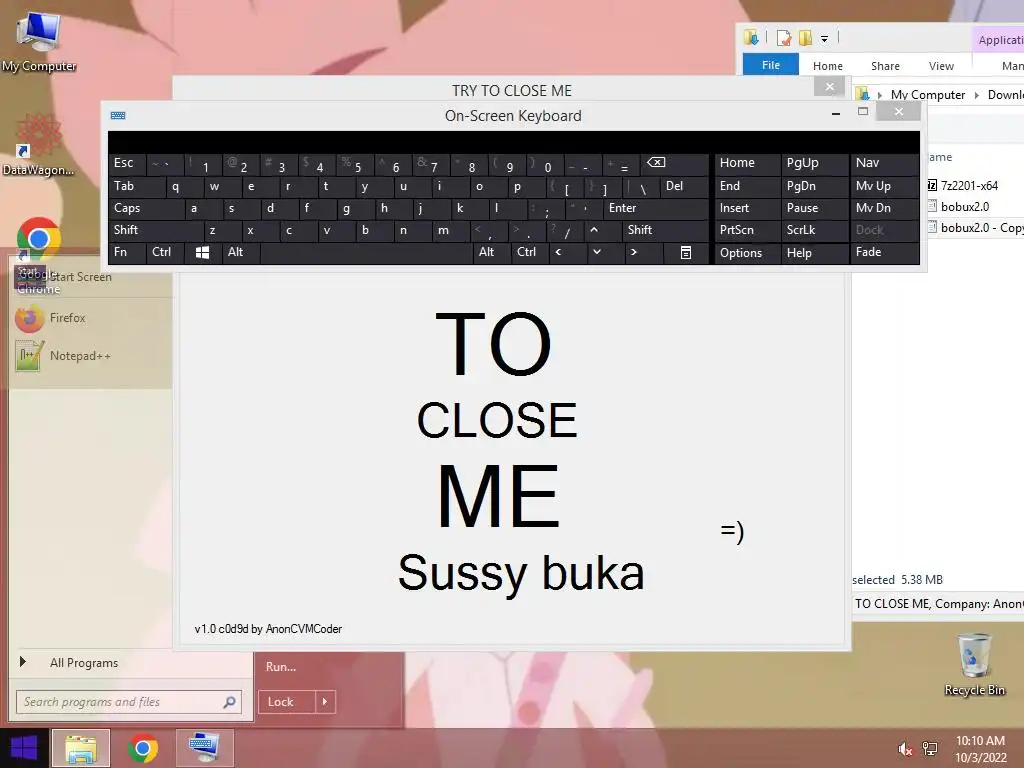Click the Esc key on keyboard
The height and width of the screenshot is (768, 1024).
(x=127, y=163)
